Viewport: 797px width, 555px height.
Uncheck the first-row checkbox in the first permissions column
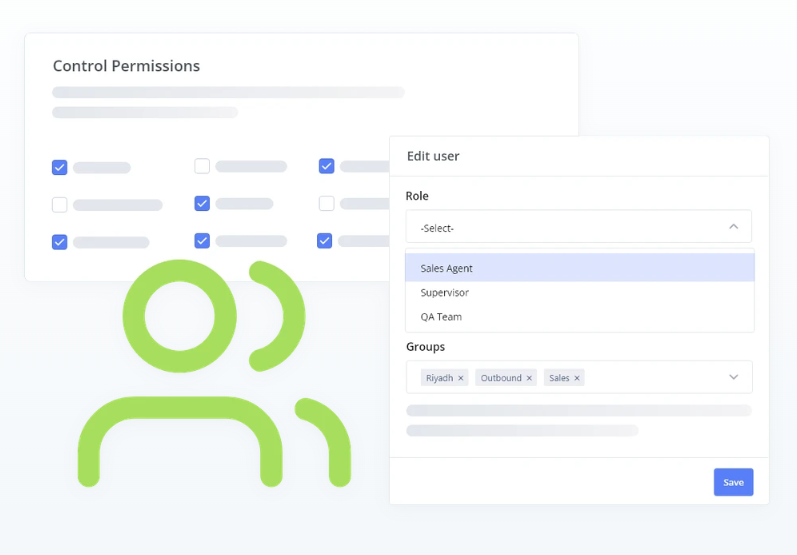[59, 167]
